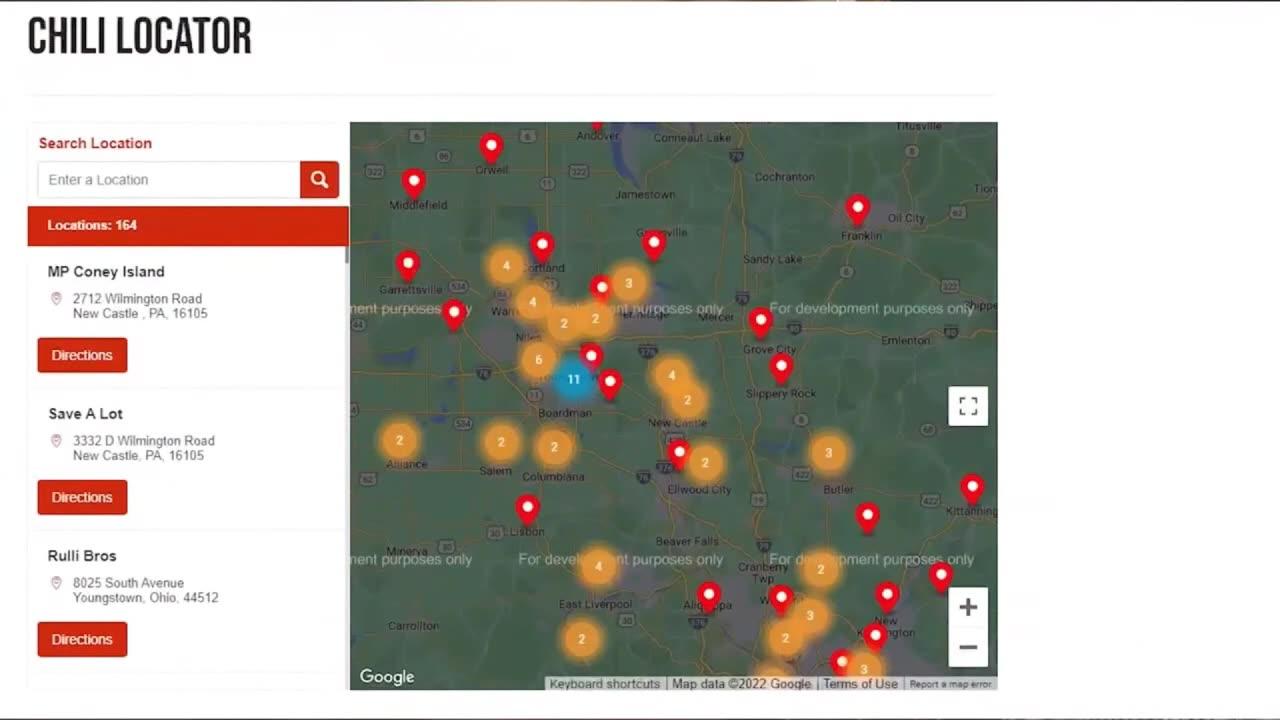Click the MP Coney Island location name
This screenshot has height=720, width=1280.
click(106, 272)
